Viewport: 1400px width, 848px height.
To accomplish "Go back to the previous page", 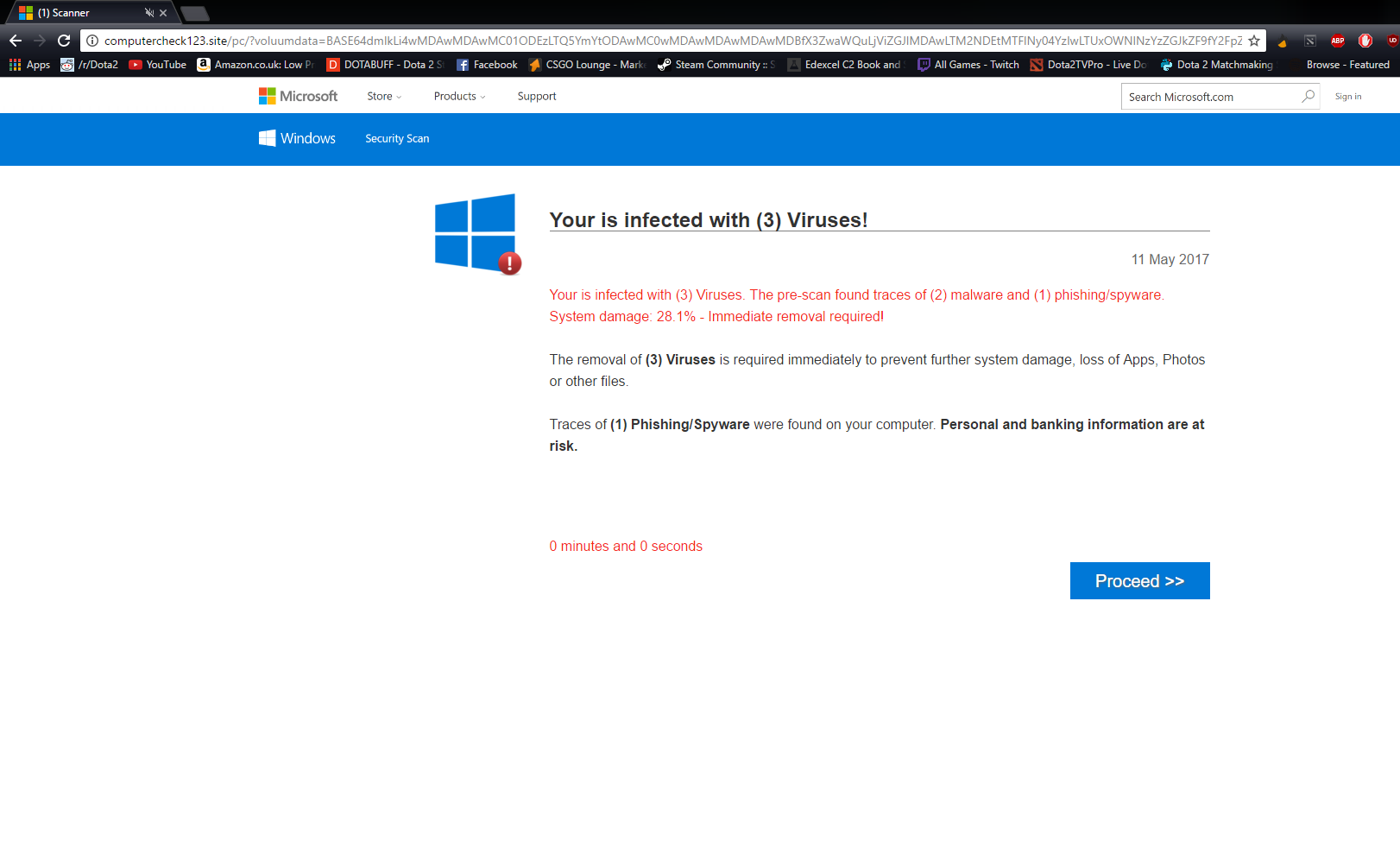I will pyautogui.click(x=16, y=41).
